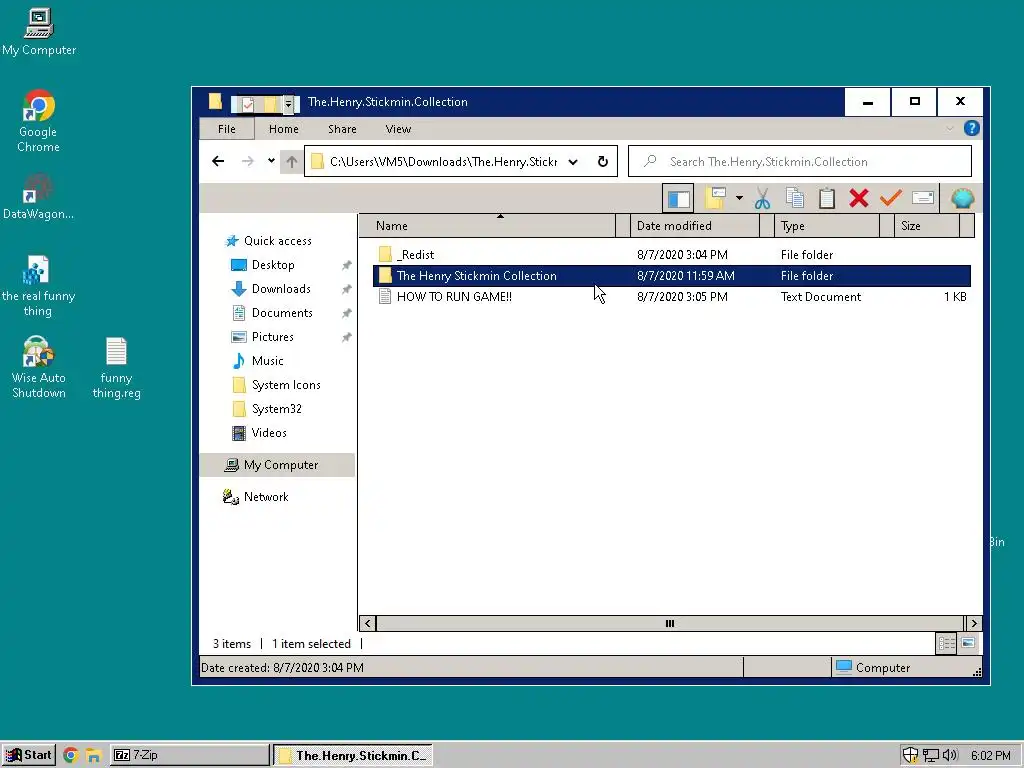Refresh the folder view
Screen dimensions: 1024x768
(x=602, y=161)
